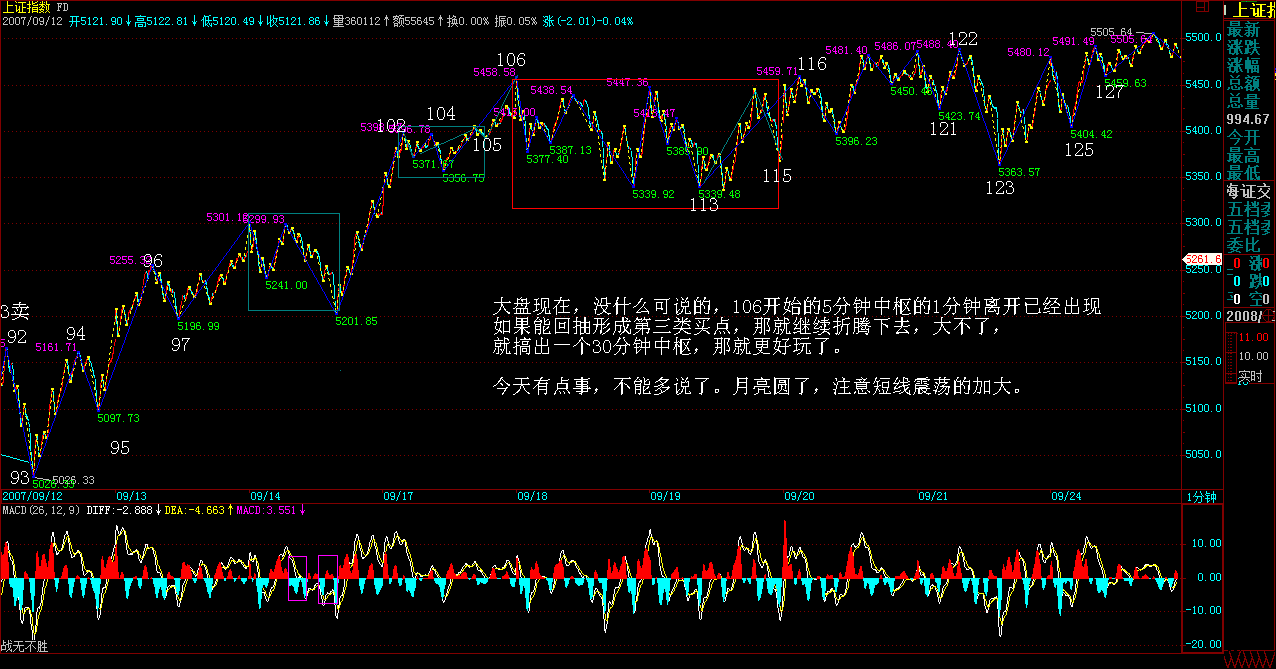Select segment label 122 on chart
The width and height of the screenshot is (1276, 669).
[x=963, y=39]
